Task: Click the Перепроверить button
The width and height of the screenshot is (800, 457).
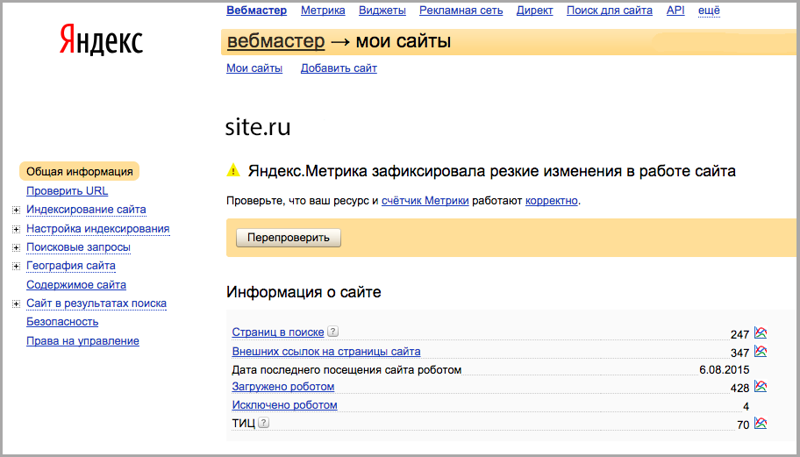Action: 288,238
